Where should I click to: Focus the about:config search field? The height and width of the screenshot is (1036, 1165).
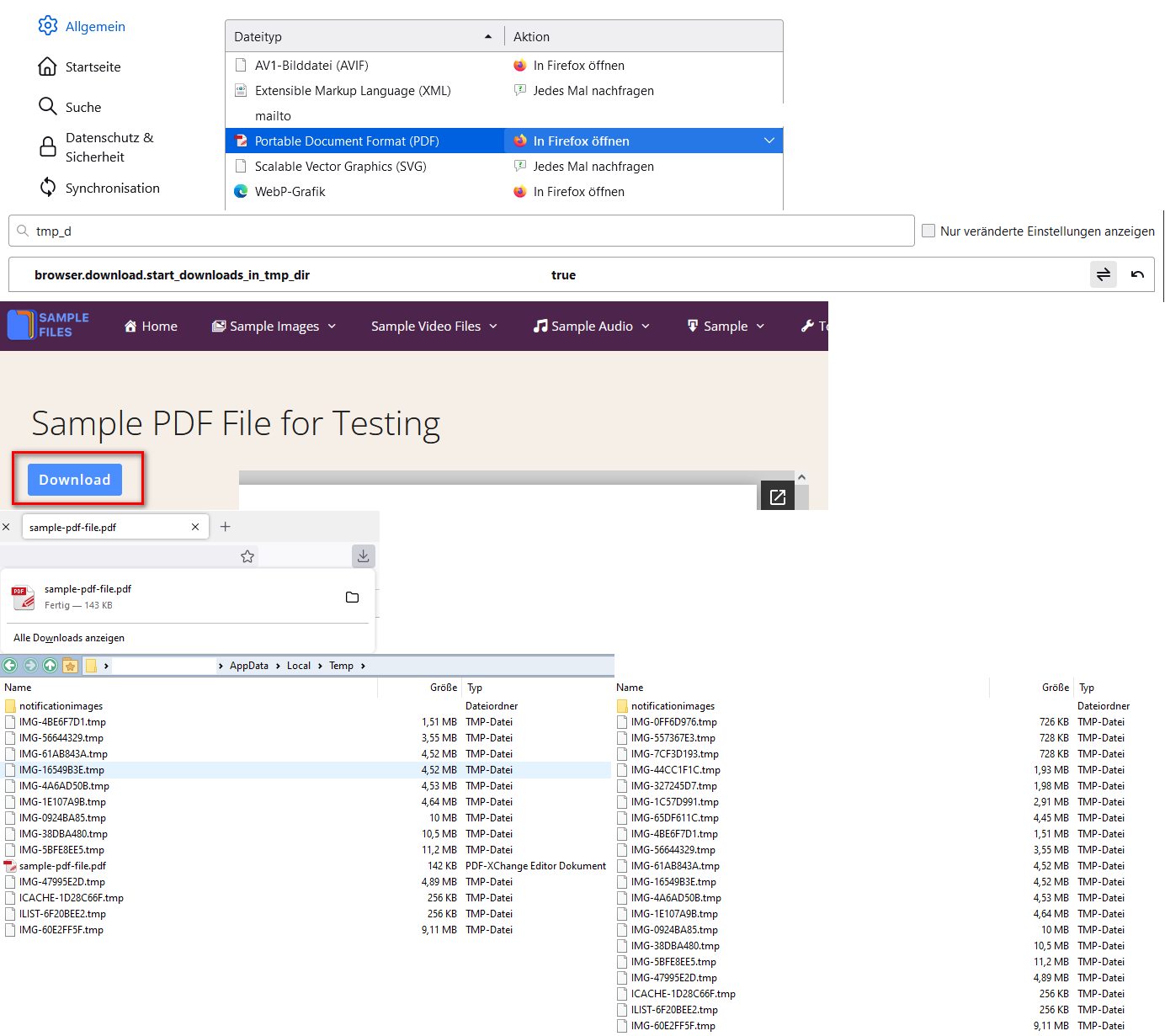pos(461,231)
